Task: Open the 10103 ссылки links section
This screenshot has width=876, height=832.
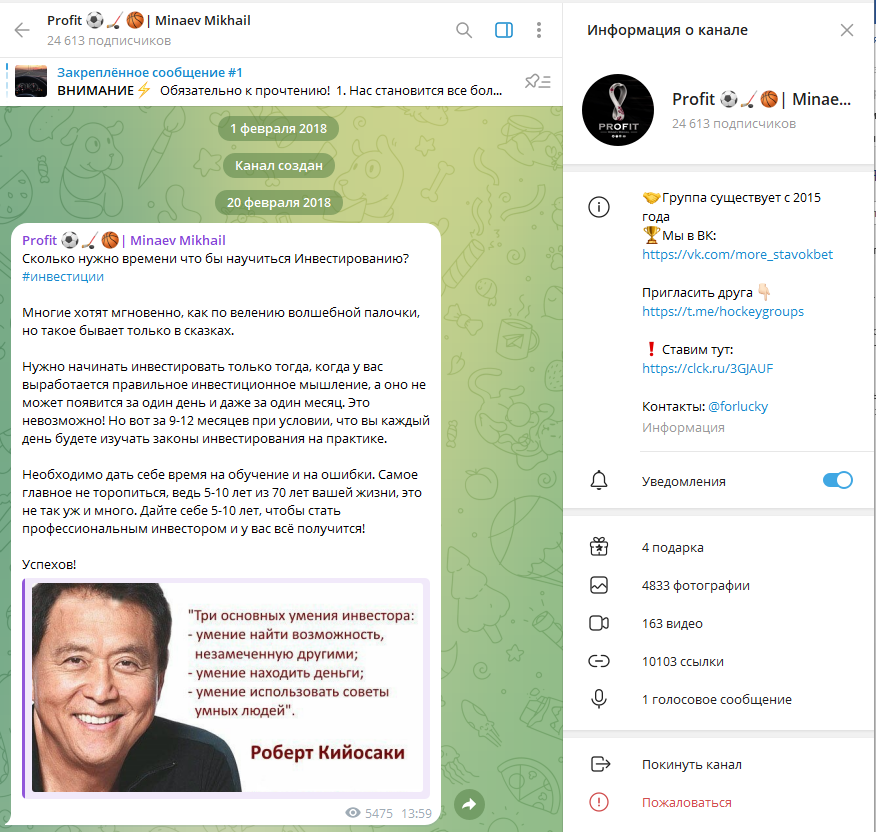Action: click(720, 662)
